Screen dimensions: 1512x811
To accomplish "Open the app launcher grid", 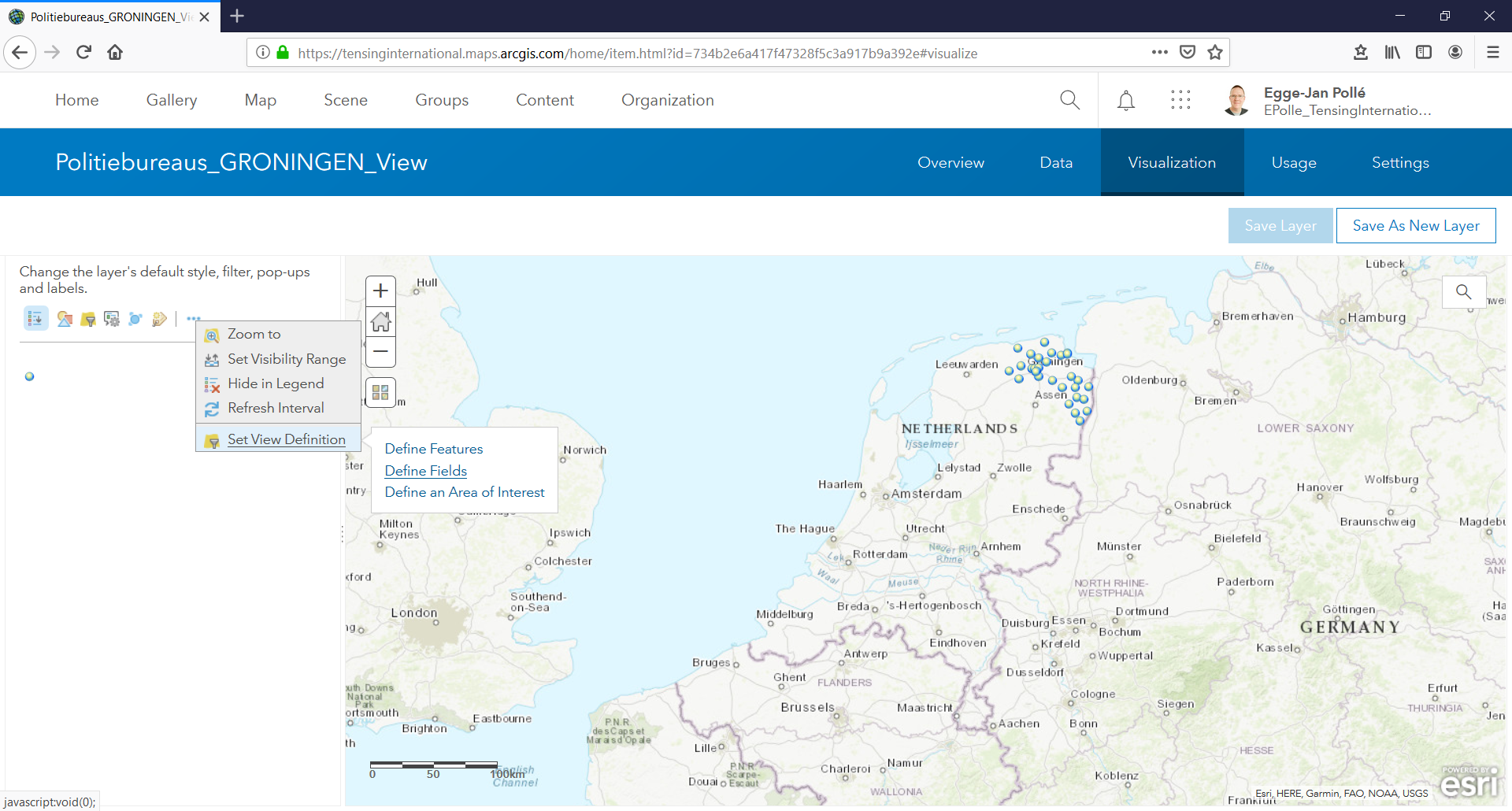I will pyautogui.click(x=1180, y=100).
